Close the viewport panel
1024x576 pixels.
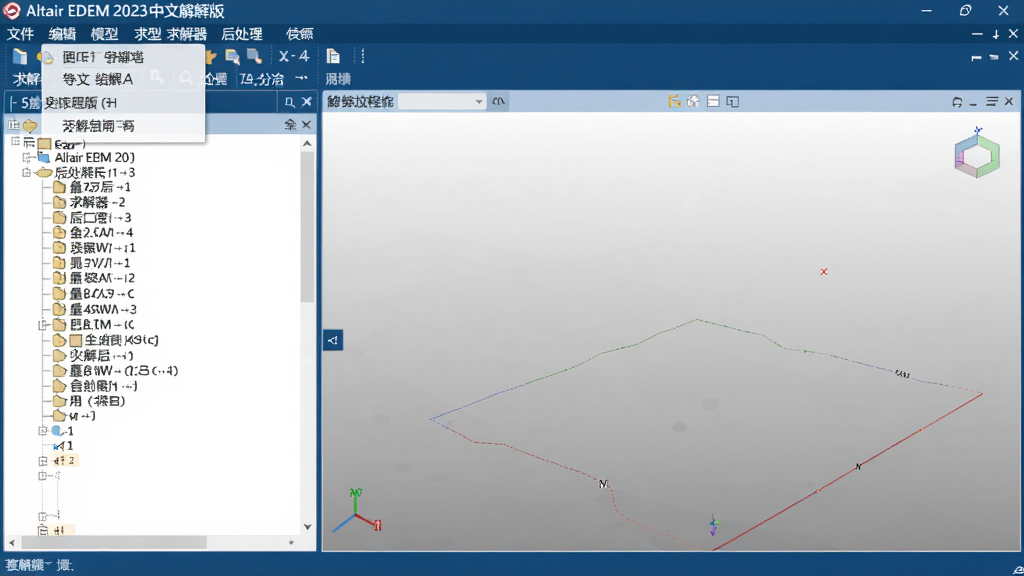pos(1009,101)
